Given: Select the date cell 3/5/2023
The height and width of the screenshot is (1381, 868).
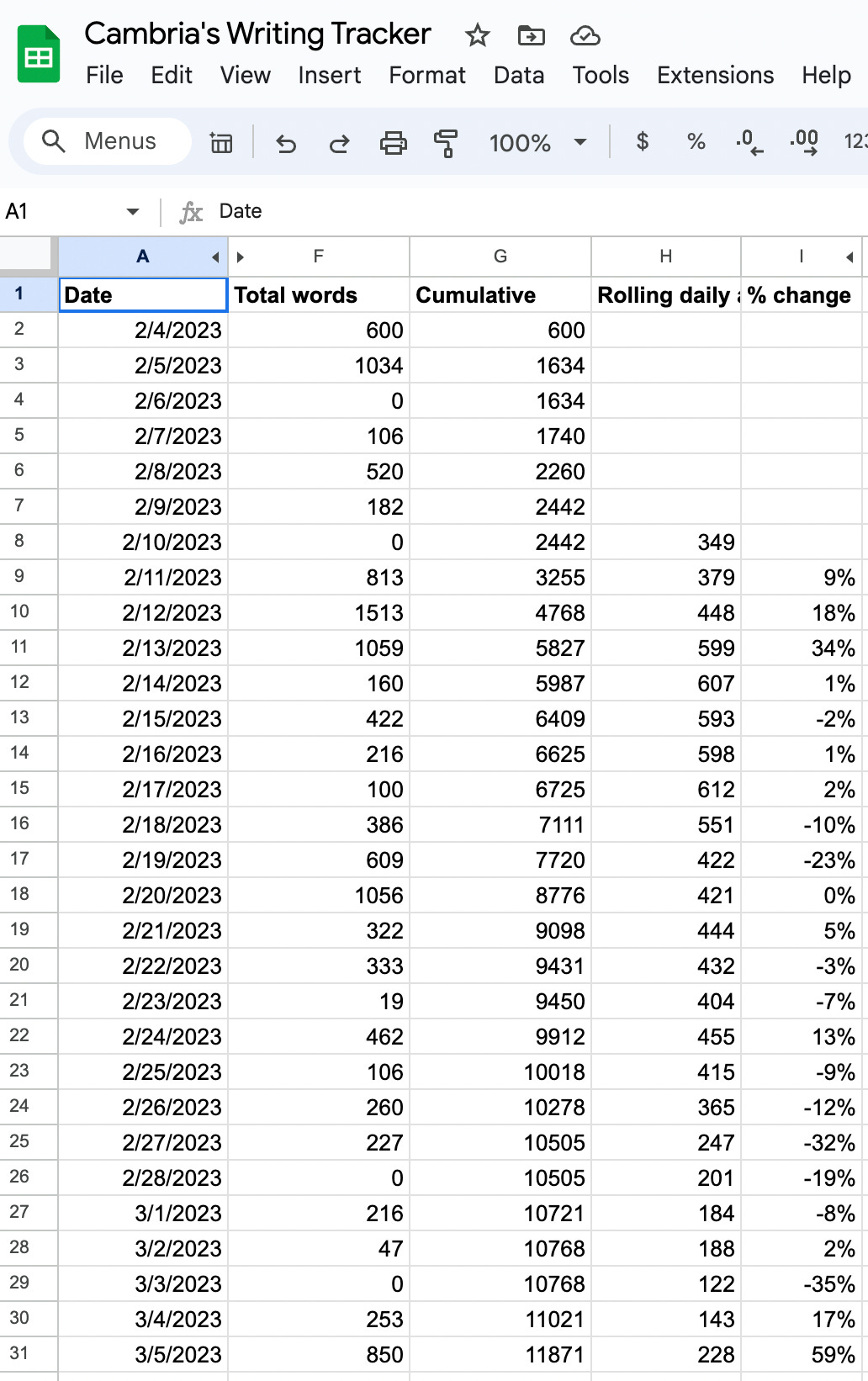Looking at the screenshot, I should tap(143, 1355).
